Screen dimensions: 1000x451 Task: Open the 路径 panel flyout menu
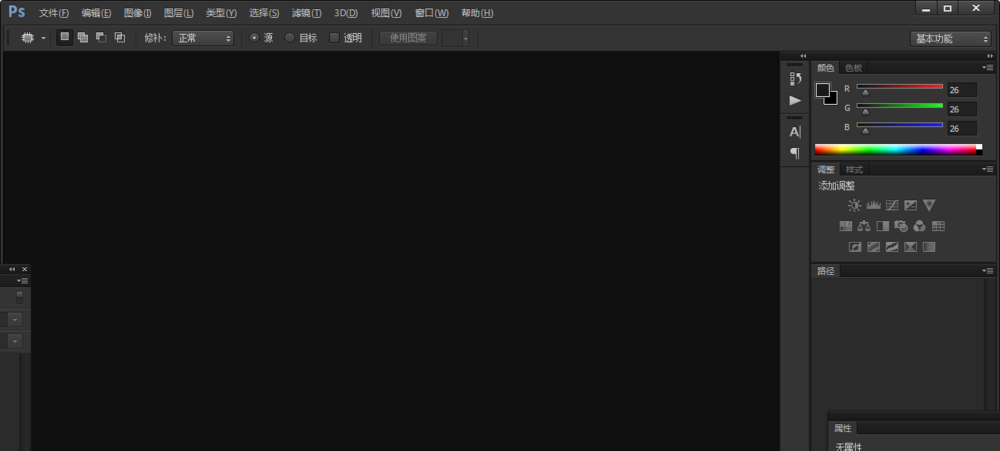[x=988, y=270]
